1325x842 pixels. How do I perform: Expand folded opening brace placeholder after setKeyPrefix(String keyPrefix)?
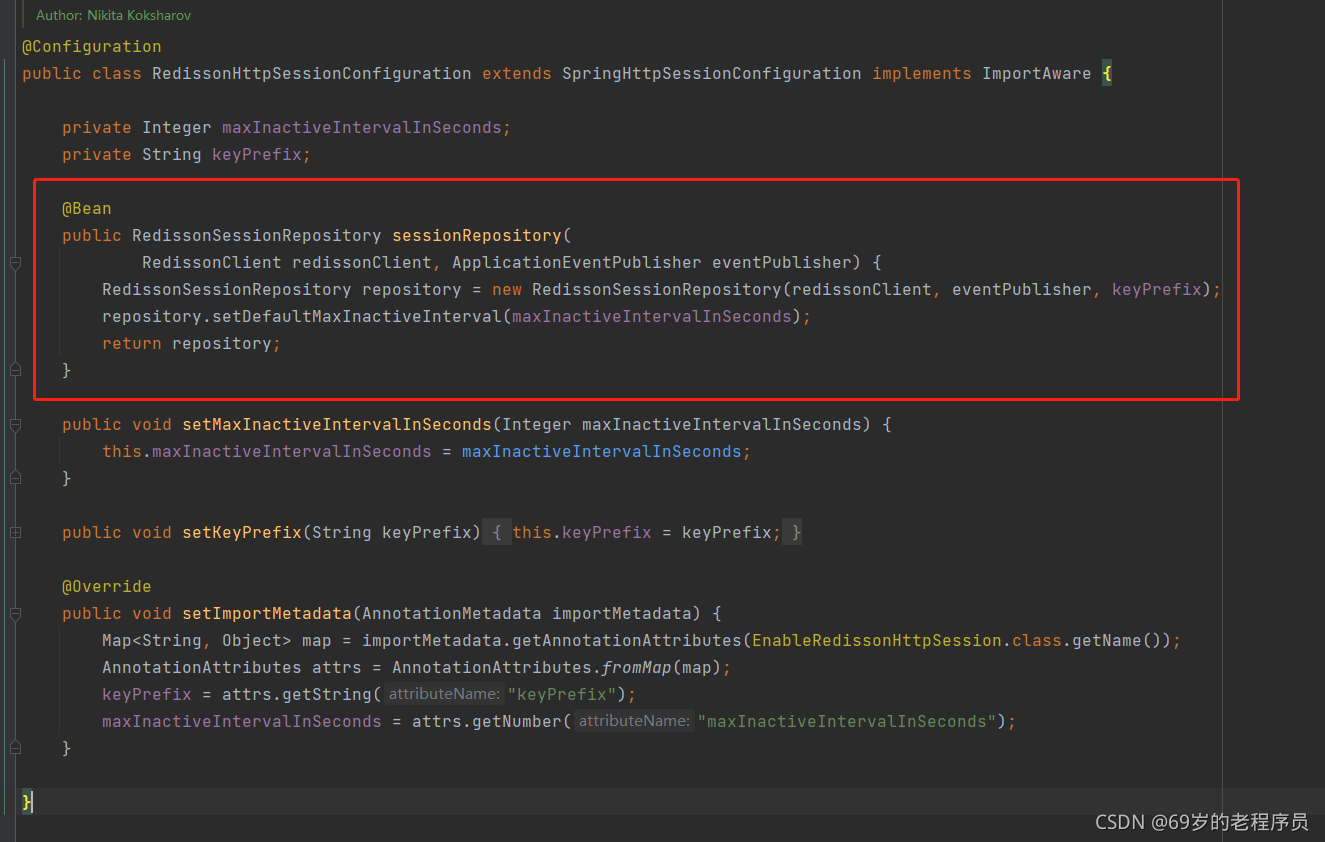click(x=497, y=533)
